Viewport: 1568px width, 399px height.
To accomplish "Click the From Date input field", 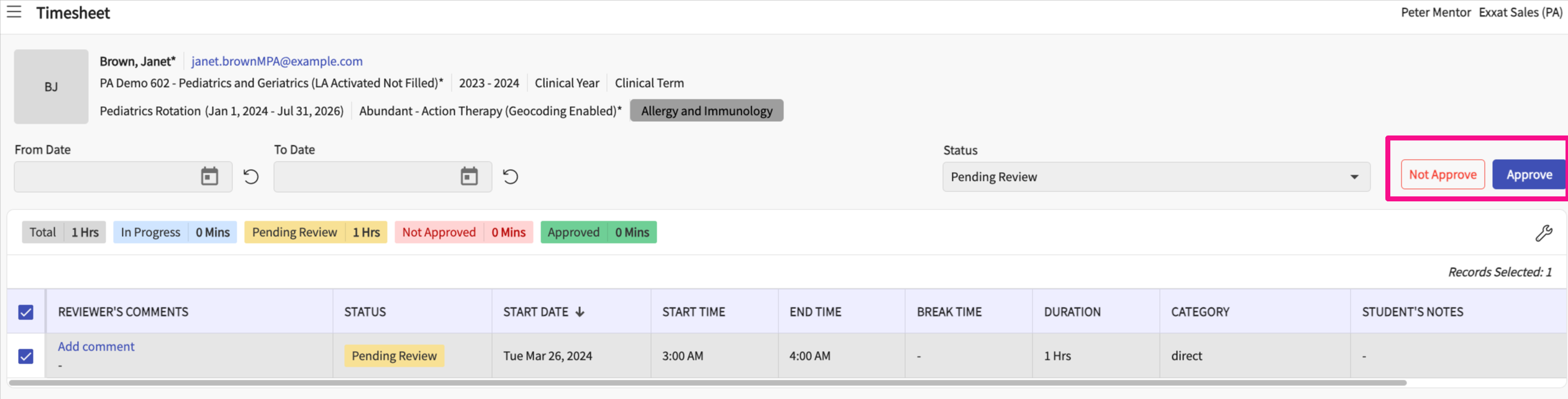I will (x=106, y=177).
